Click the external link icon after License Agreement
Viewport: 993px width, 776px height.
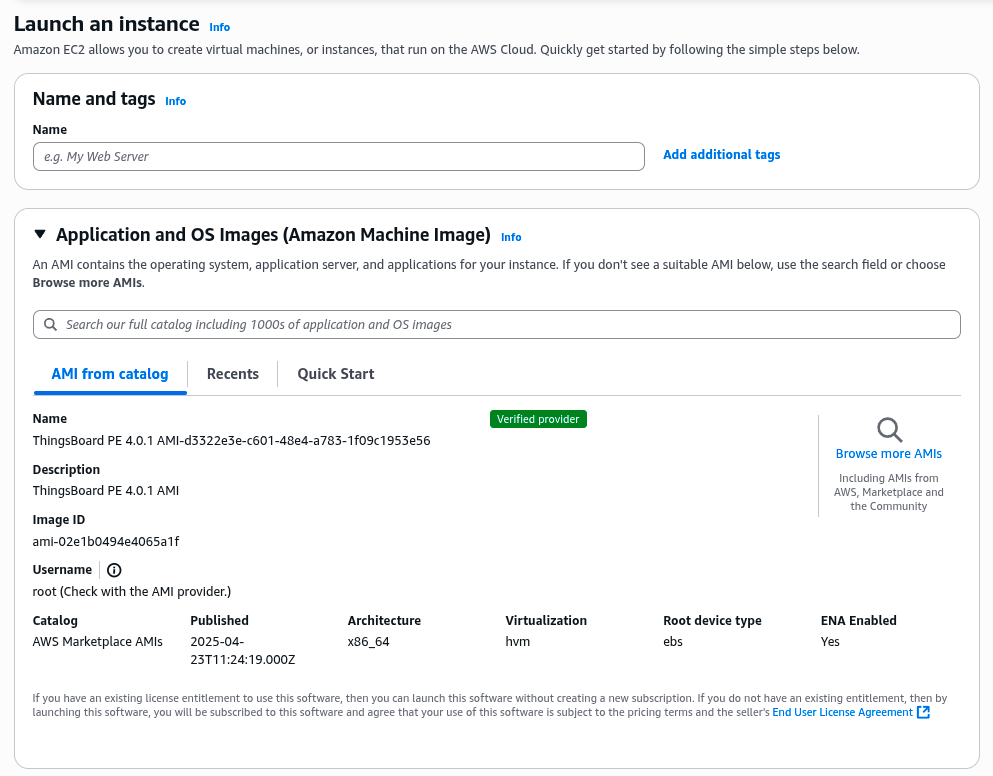[x=923, y=712]
